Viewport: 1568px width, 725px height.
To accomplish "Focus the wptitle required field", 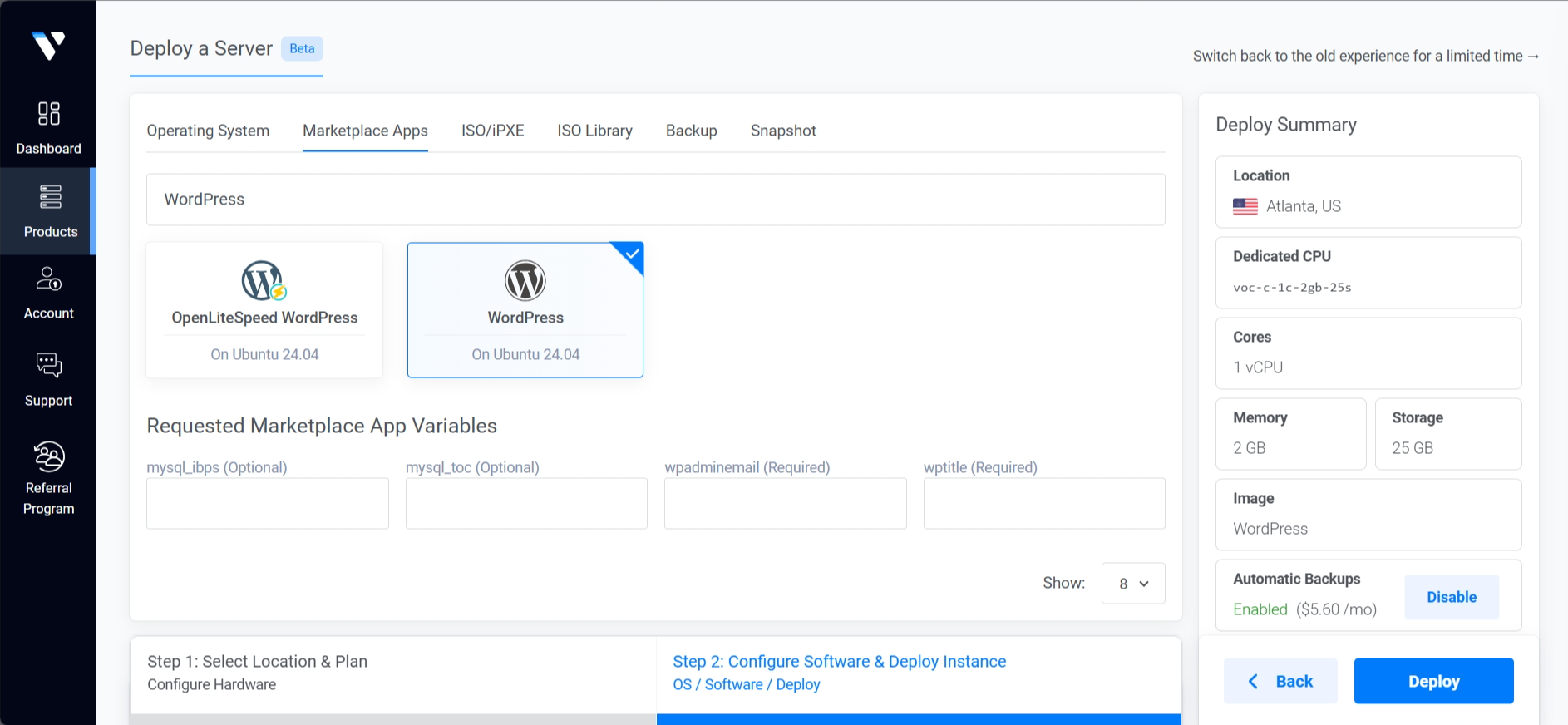I will click(x=1044, y=503).
